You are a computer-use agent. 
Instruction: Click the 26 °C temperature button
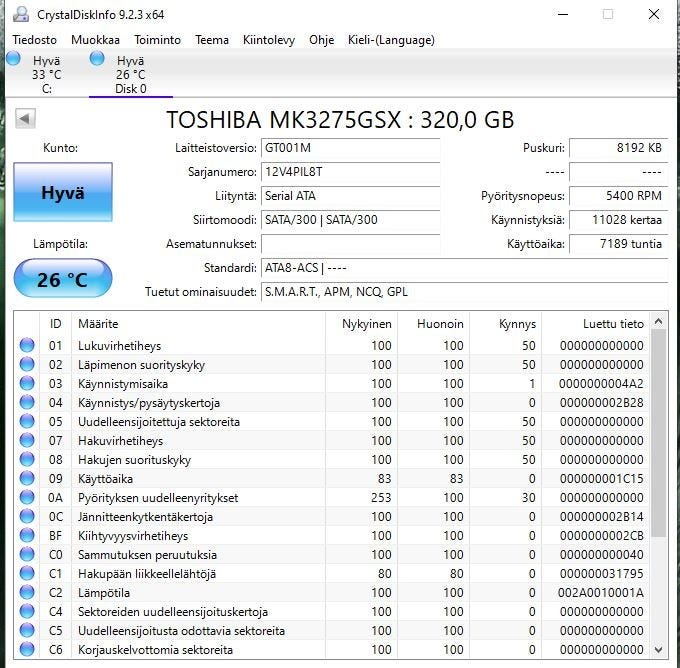coord(63,278)
